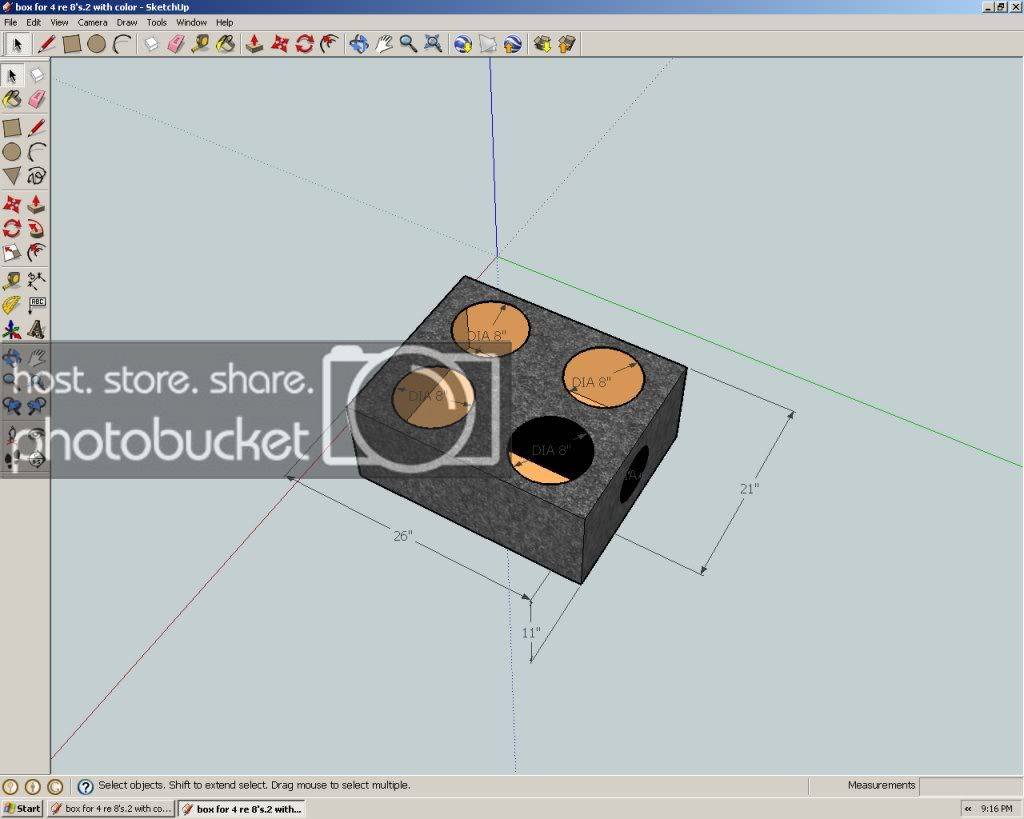Click the Select arrow in the top toolbar
The image size is (1024, 819).
[x=17, y=44]
